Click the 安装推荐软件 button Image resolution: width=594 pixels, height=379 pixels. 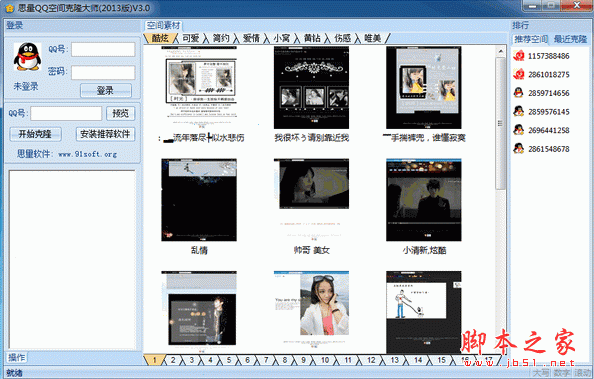click(105, 134)
